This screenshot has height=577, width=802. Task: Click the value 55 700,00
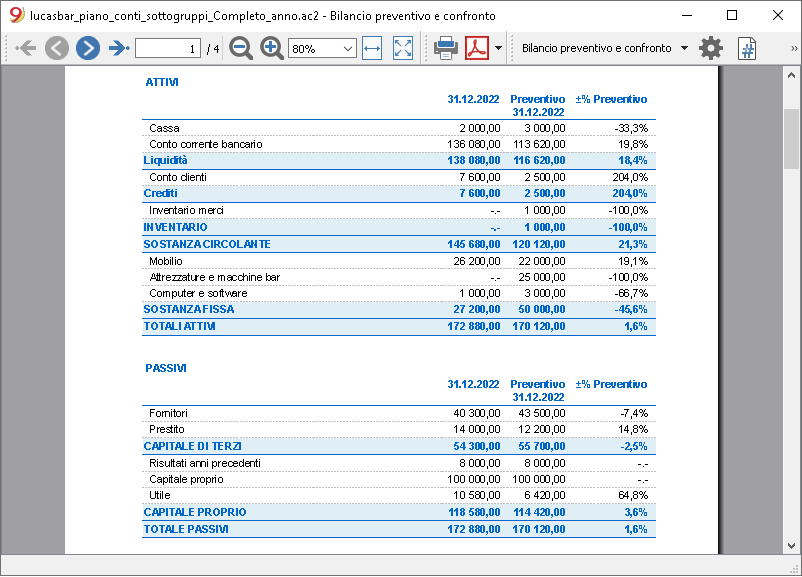(x=542, y=446)
